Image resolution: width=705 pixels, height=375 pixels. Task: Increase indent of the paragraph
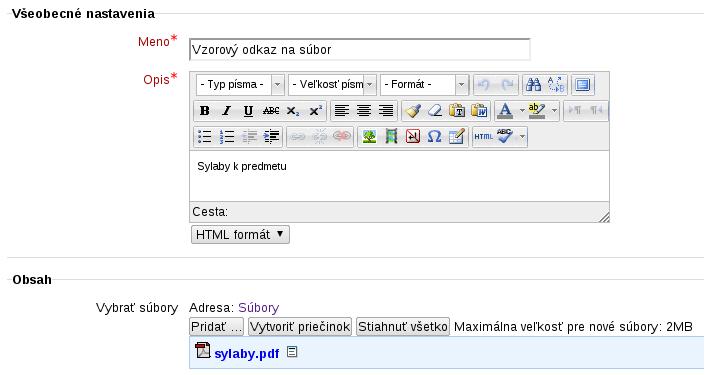click(x=271, y=137)
